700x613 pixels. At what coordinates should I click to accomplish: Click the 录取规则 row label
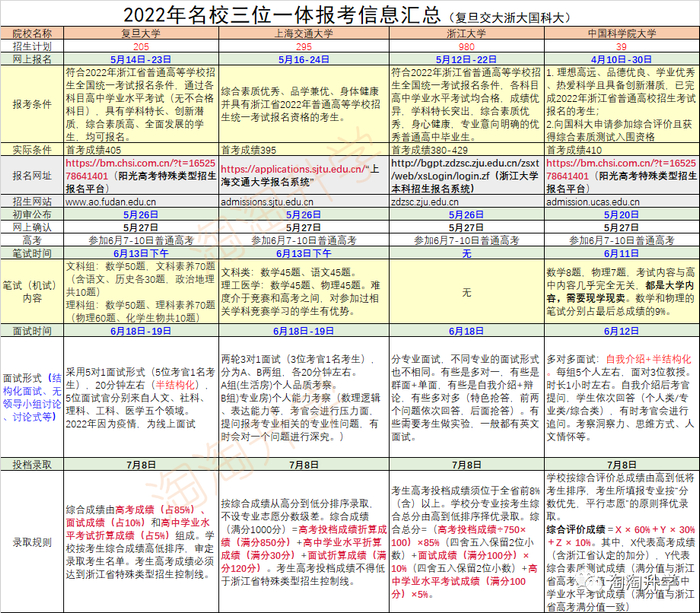click(x=32, y=542)
